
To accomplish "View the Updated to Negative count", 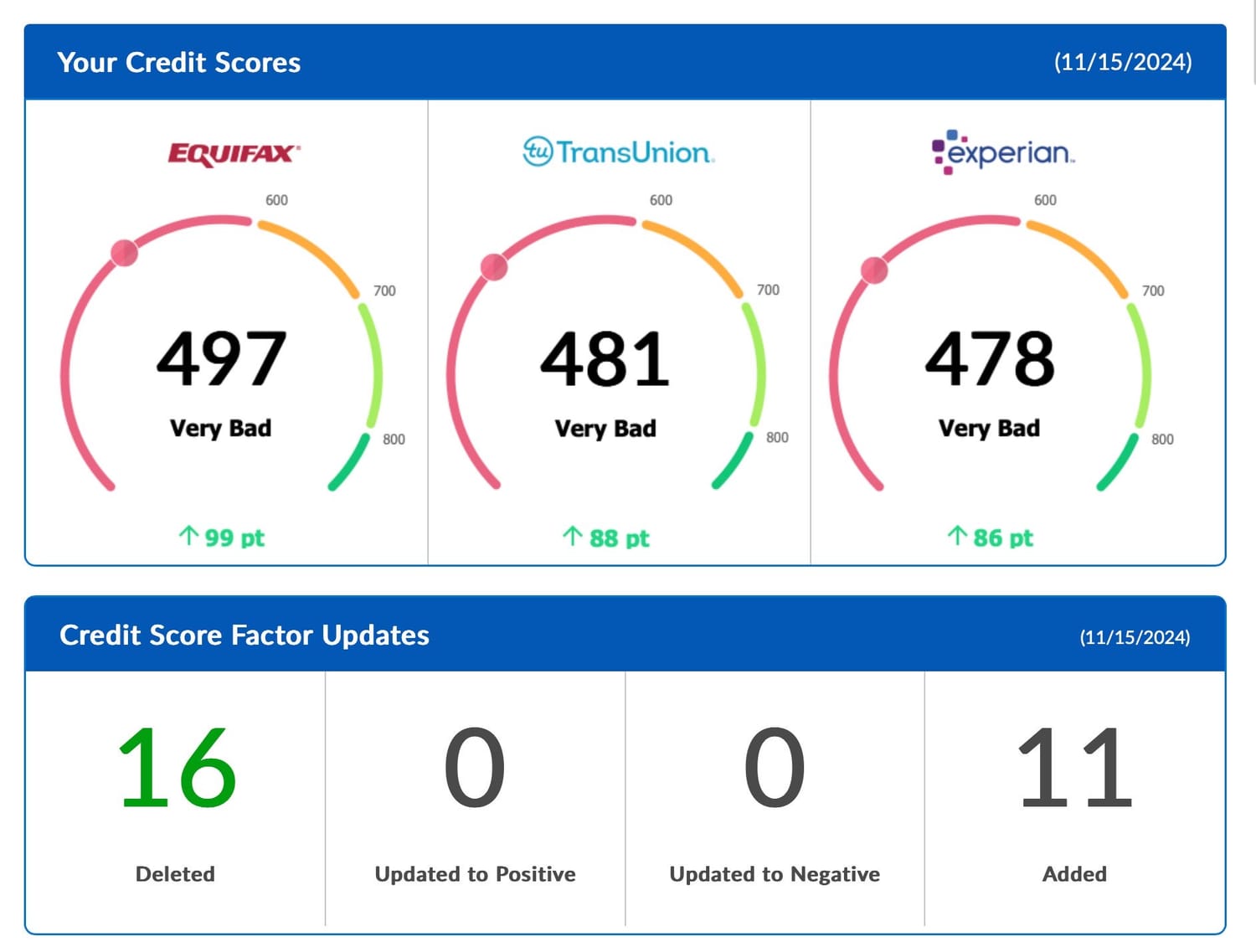I will [775, 768].
